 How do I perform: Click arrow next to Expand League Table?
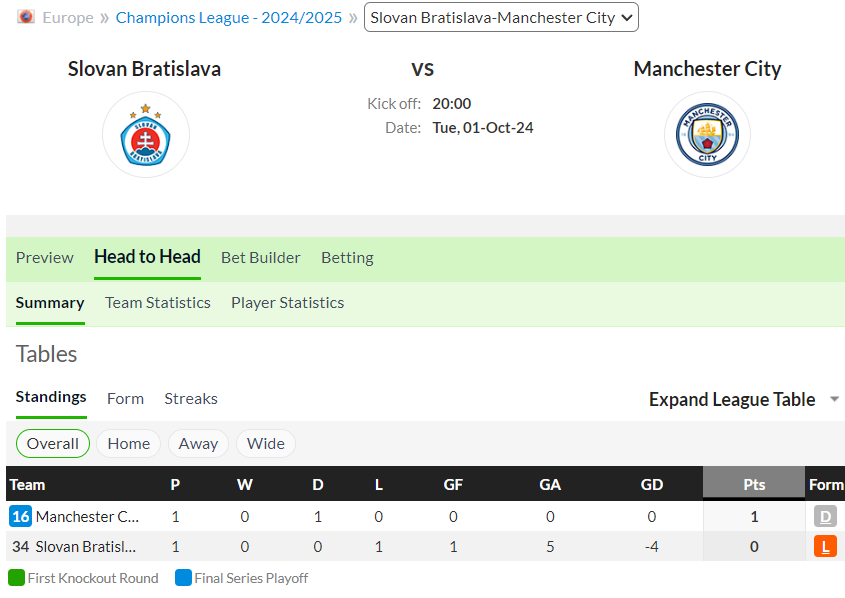coord(834,399)
